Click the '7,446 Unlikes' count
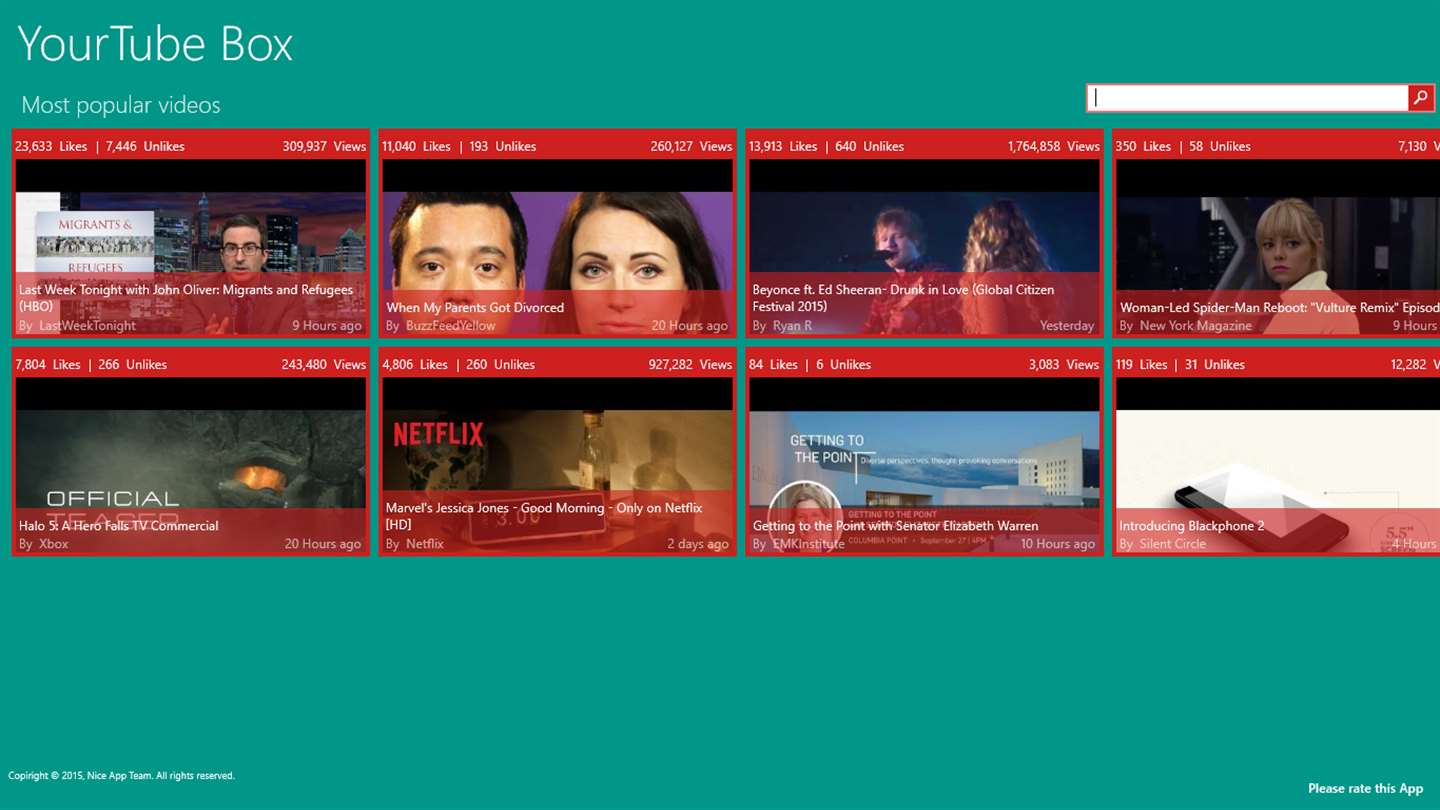Screen dimensions: 1440x810 145,146
